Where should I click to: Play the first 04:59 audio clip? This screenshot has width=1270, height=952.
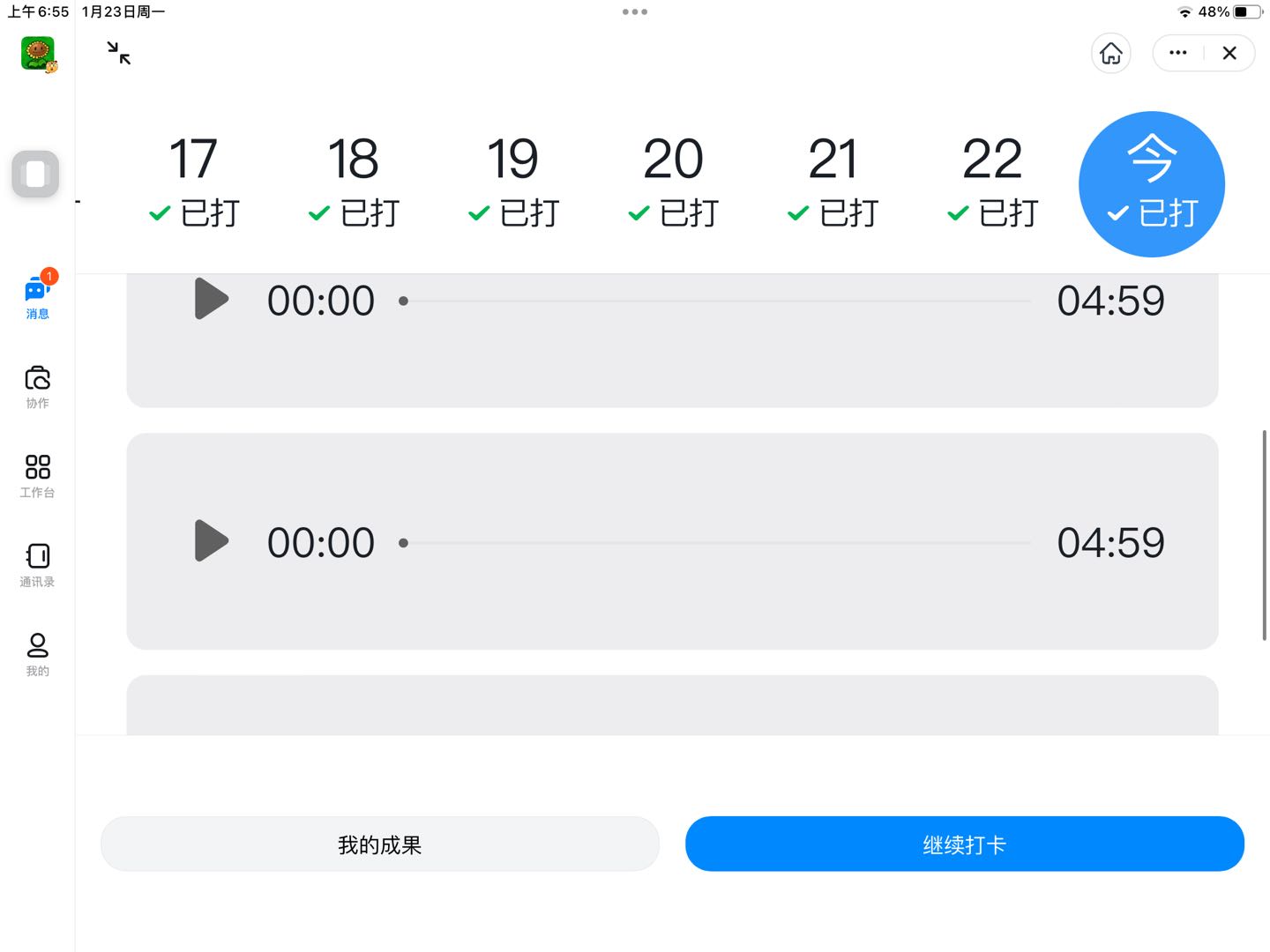pyautogui.click(x=212, y=299)
